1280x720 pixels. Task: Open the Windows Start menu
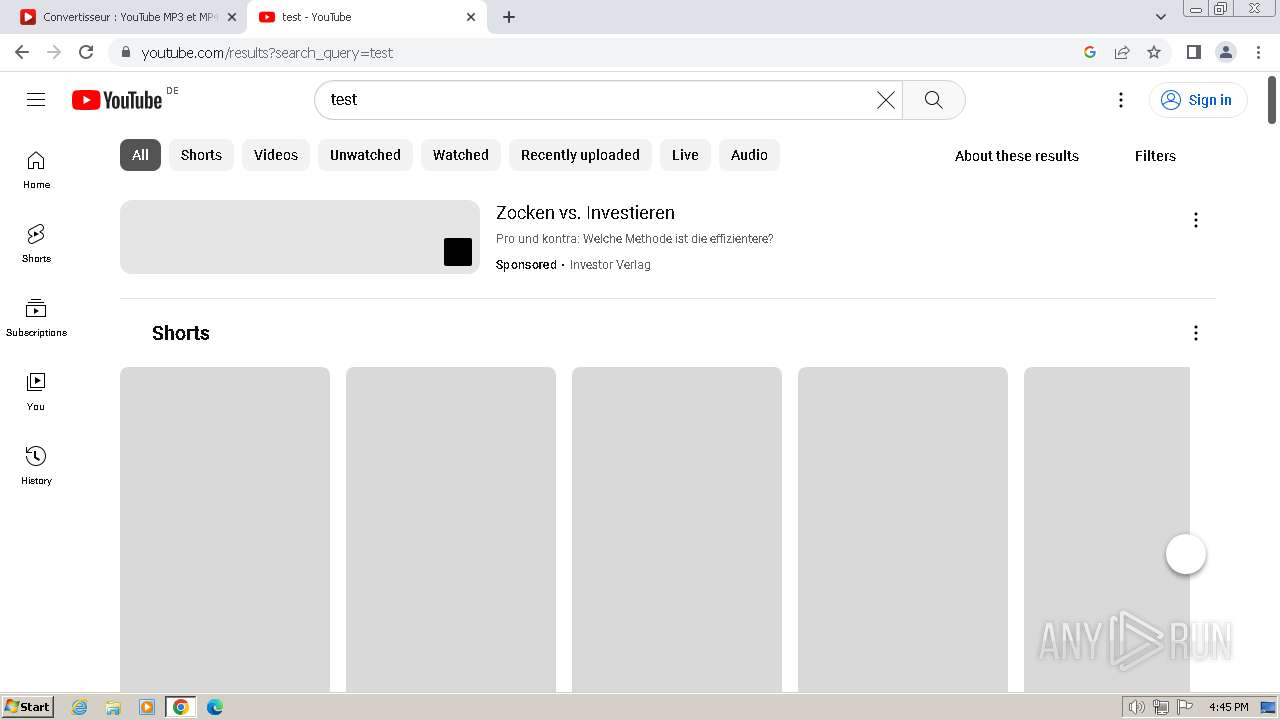point(28,706)
